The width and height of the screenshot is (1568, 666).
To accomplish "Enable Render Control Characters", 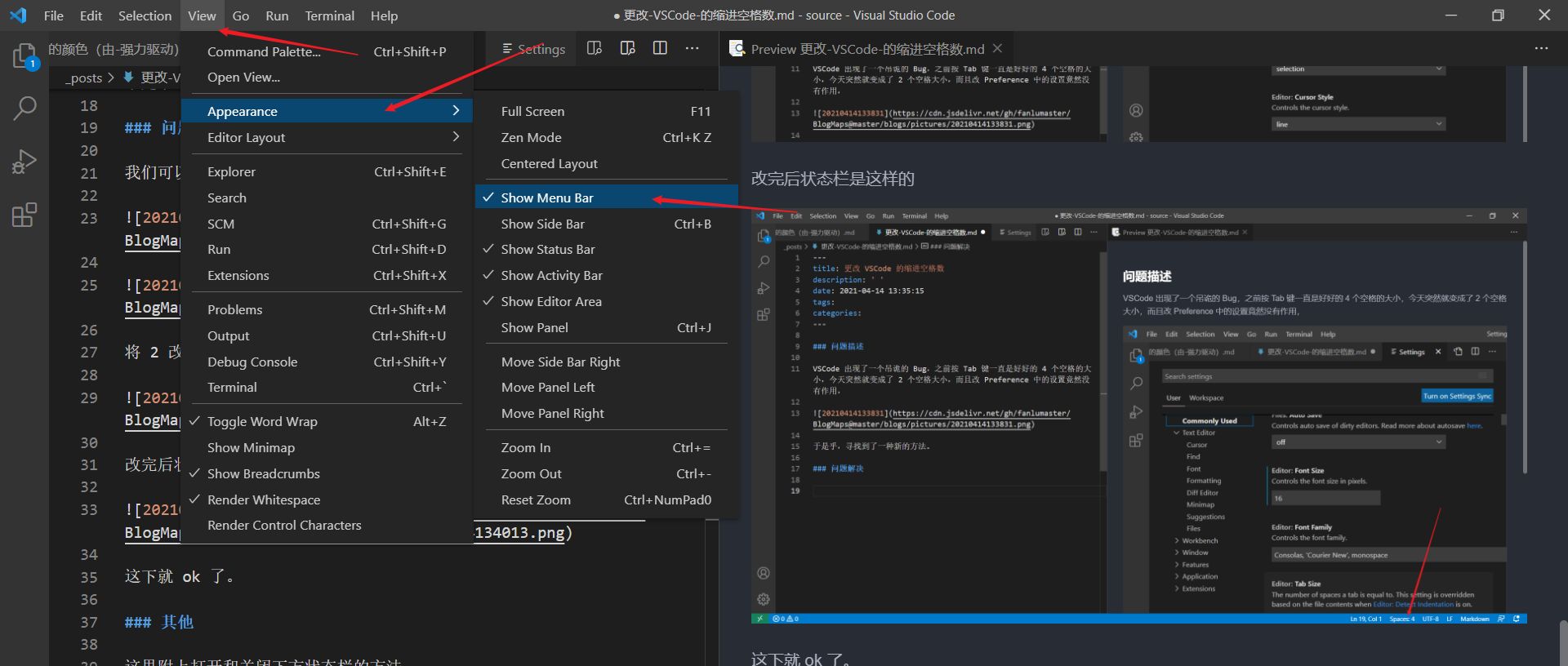I will click(x=327, y=526).
